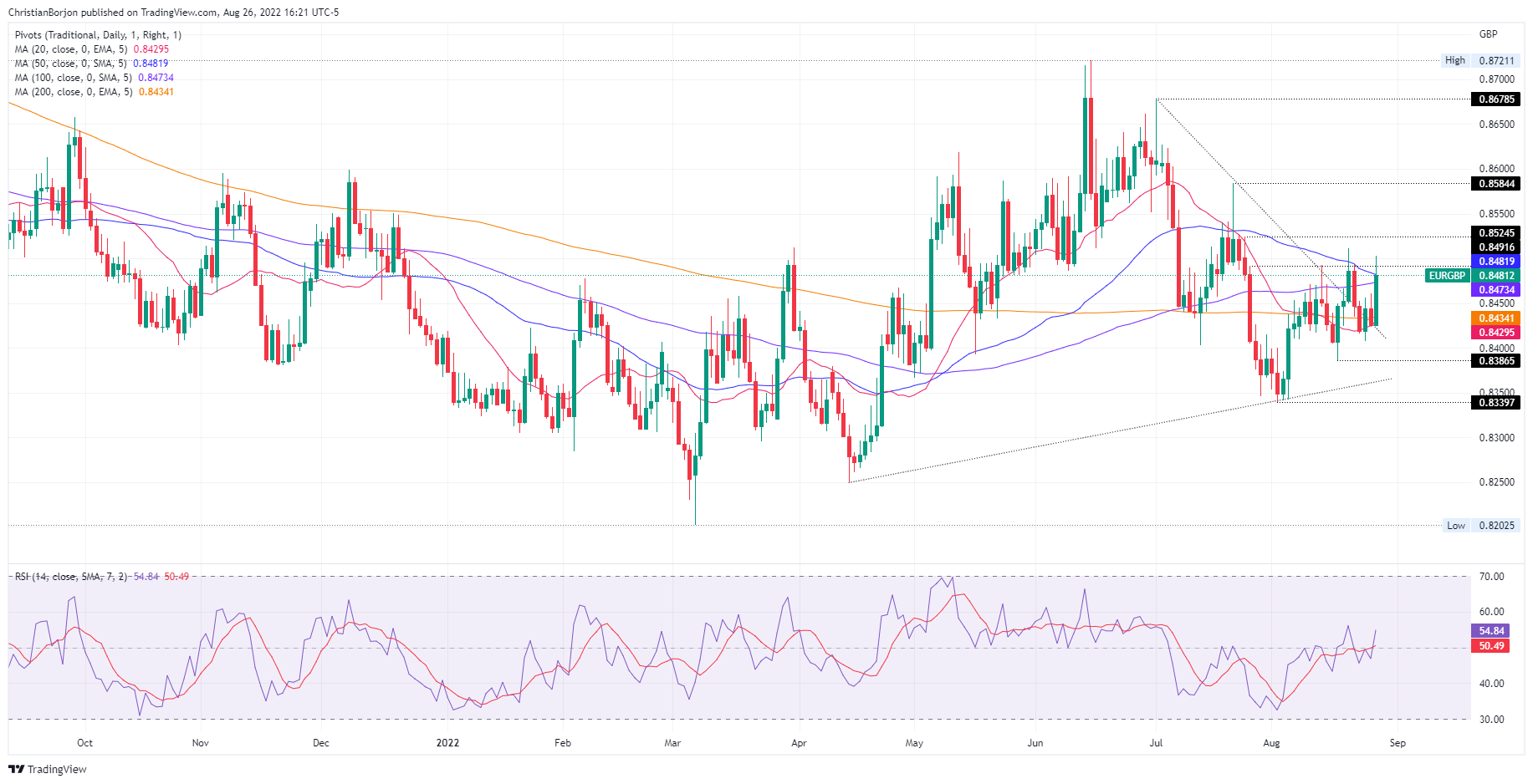Select the 0.83397 support level tag
Image resolution: width=1533 pixels, height=784 pixels.
pyautogui.click(x=1495, y=402)
